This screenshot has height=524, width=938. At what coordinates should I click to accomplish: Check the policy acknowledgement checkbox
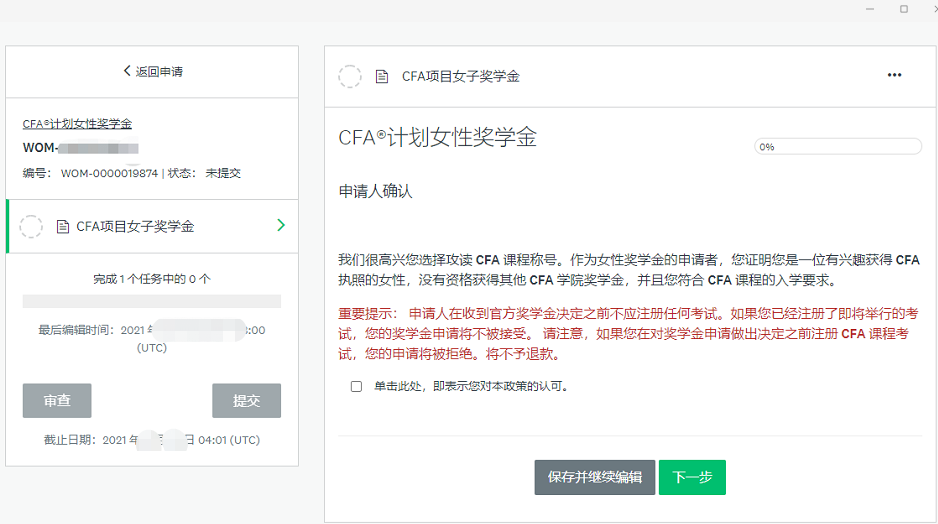tap(357, 386)
